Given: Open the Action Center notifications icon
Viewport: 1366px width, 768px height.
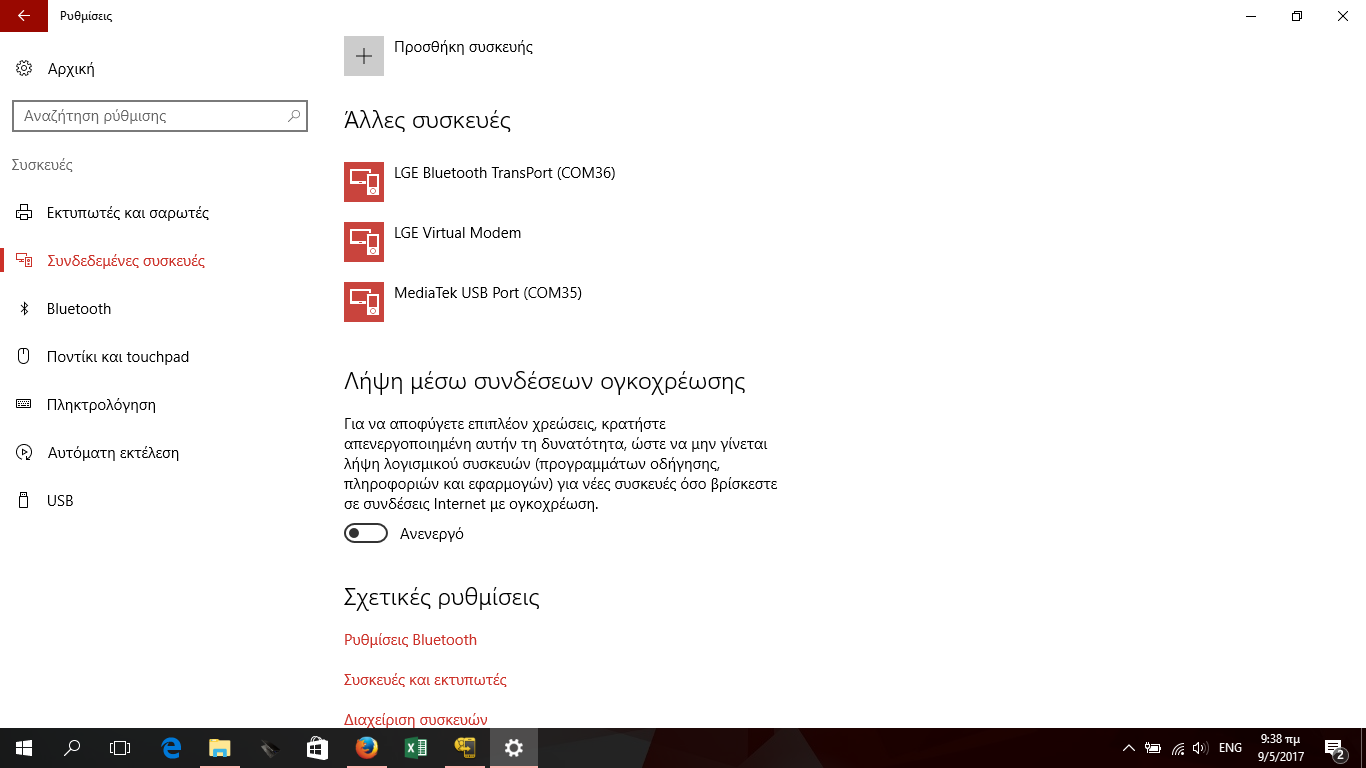Looking at the screenshot, I should coord(1334,748).
